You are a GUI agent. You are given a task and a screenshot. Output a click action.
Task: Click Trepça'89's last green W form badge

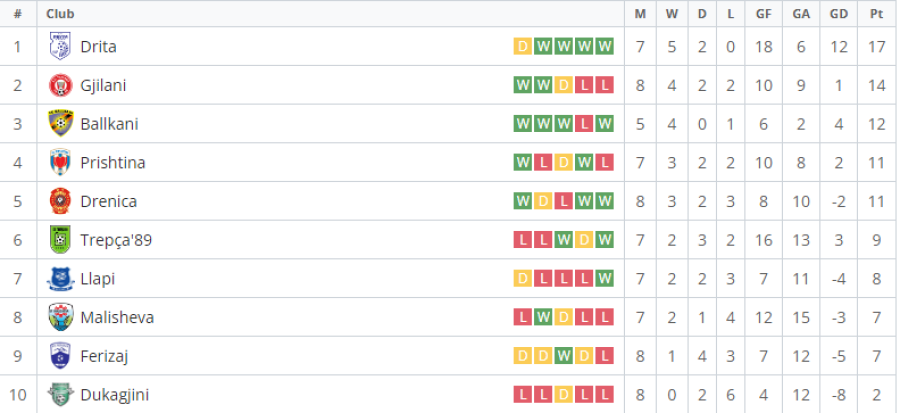(x=604, y=240)
